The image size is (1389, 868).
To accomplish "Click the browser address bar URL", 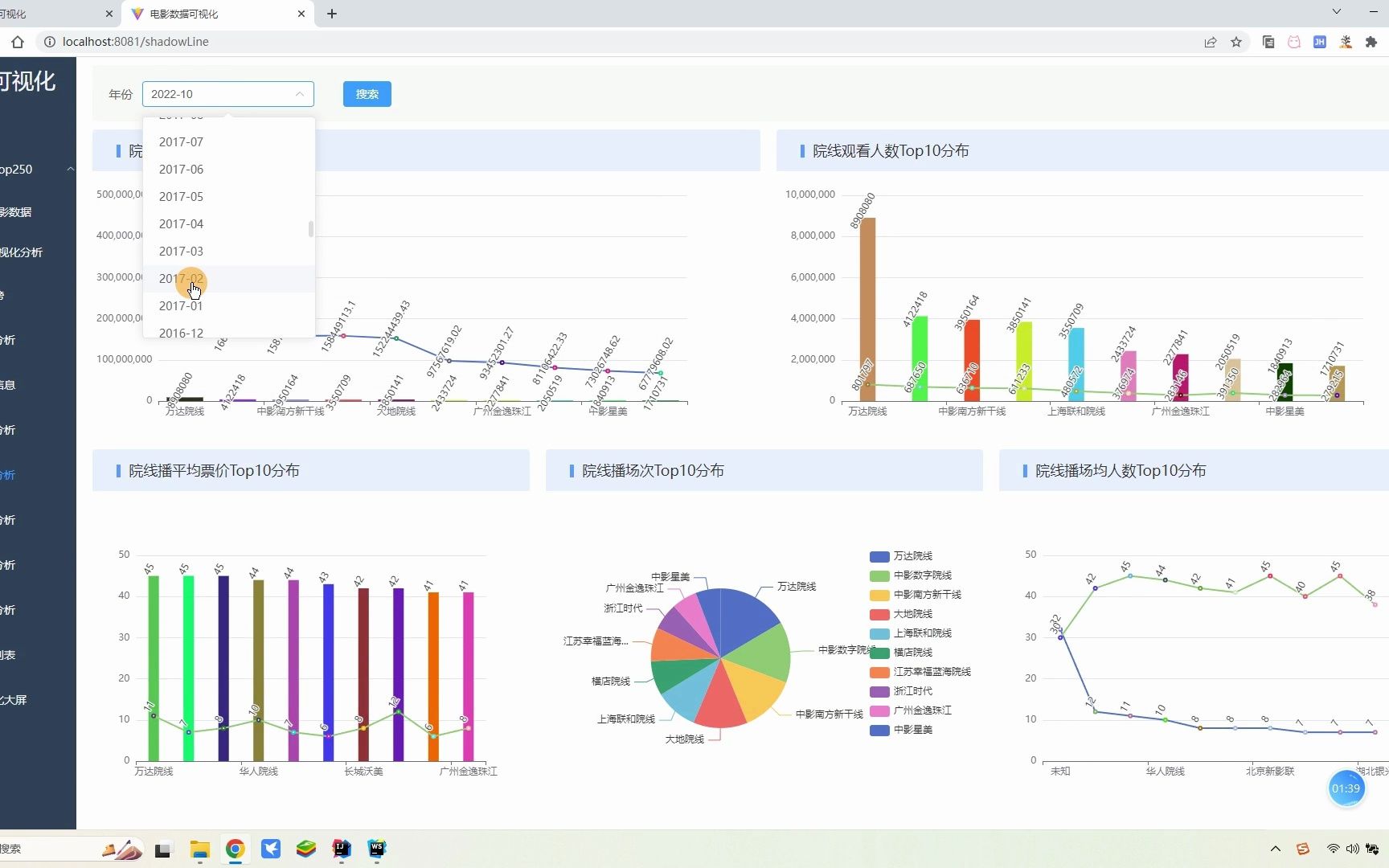I will (135, 42).
